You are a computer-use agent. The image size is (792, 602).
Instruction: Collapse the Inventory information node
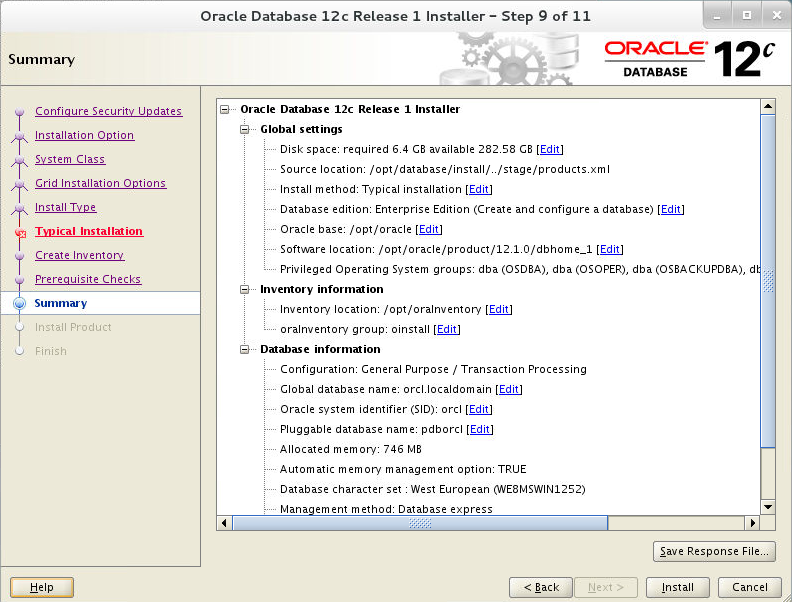pyautogui.click(x=244, y=289)
